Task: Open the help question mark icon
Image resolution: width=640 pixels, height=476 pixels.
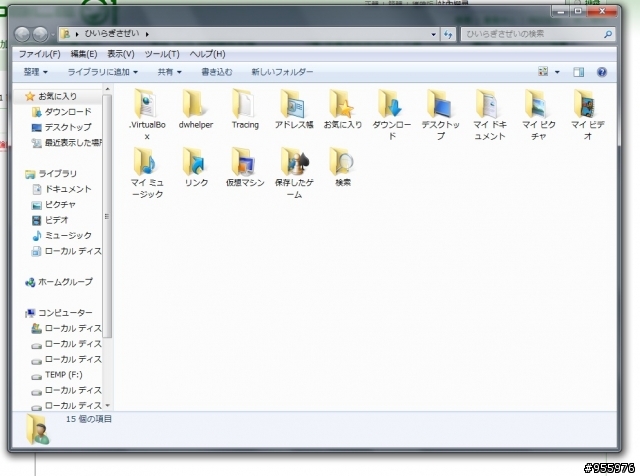Action: (x=602, y=72)
